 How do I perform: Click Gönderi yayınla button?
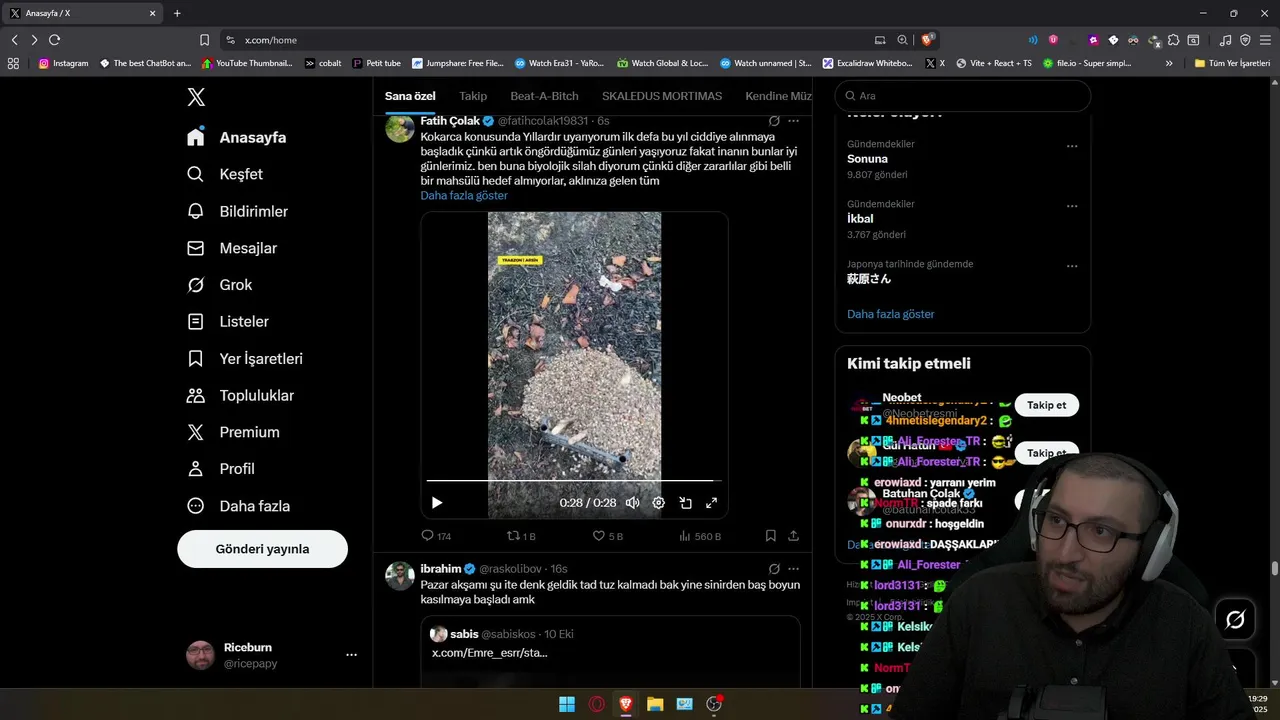coord(262,549)
